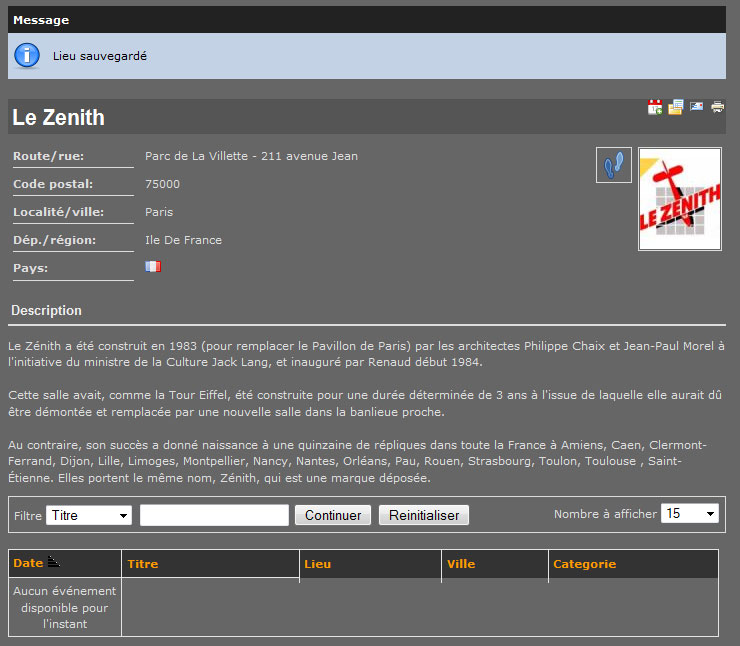
Task: Sort by the Categorie column header
Action: (x=584, y=564)
